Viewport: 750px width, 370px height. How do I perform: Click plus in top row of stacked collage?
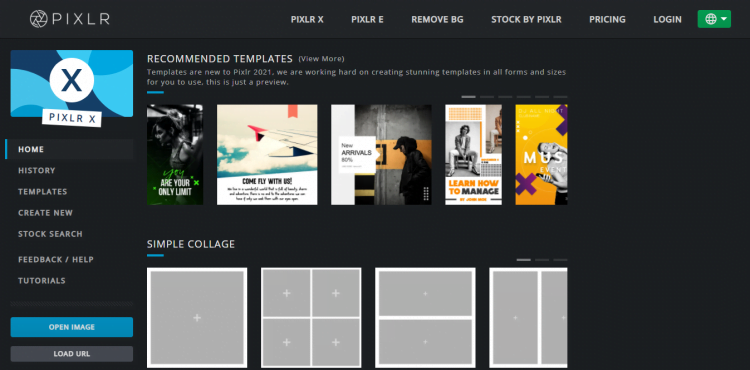(x=425, y=294)
